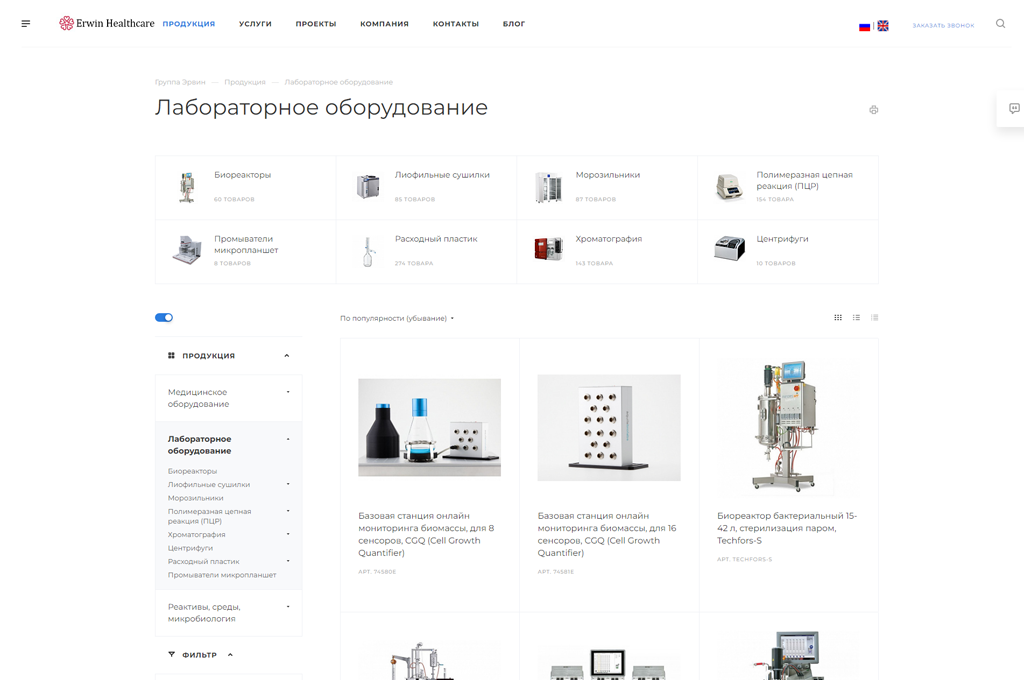The height and width of the screenshot is (680, 1024).
Task: Open Биореакторы category title link
Action: click(242, 175)
